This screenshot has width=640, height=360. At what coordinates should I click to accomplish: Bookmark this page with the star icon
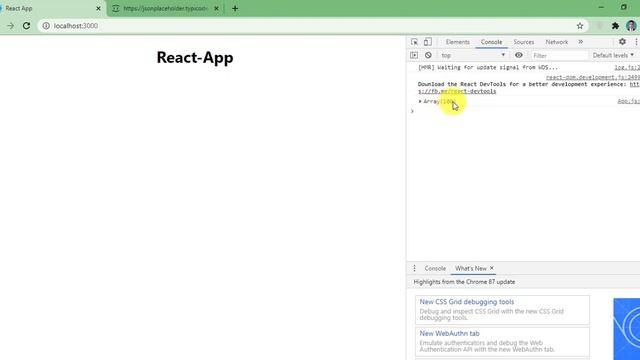click(580, 26)
